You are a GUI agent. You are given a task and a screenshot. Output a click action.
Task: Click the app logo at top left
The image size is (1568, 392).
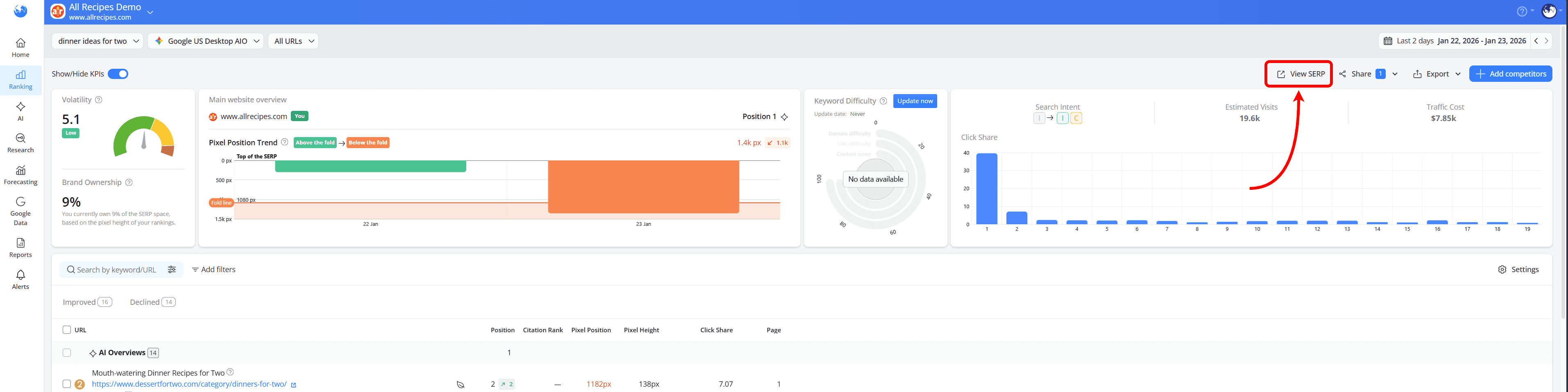pos(21,11)
